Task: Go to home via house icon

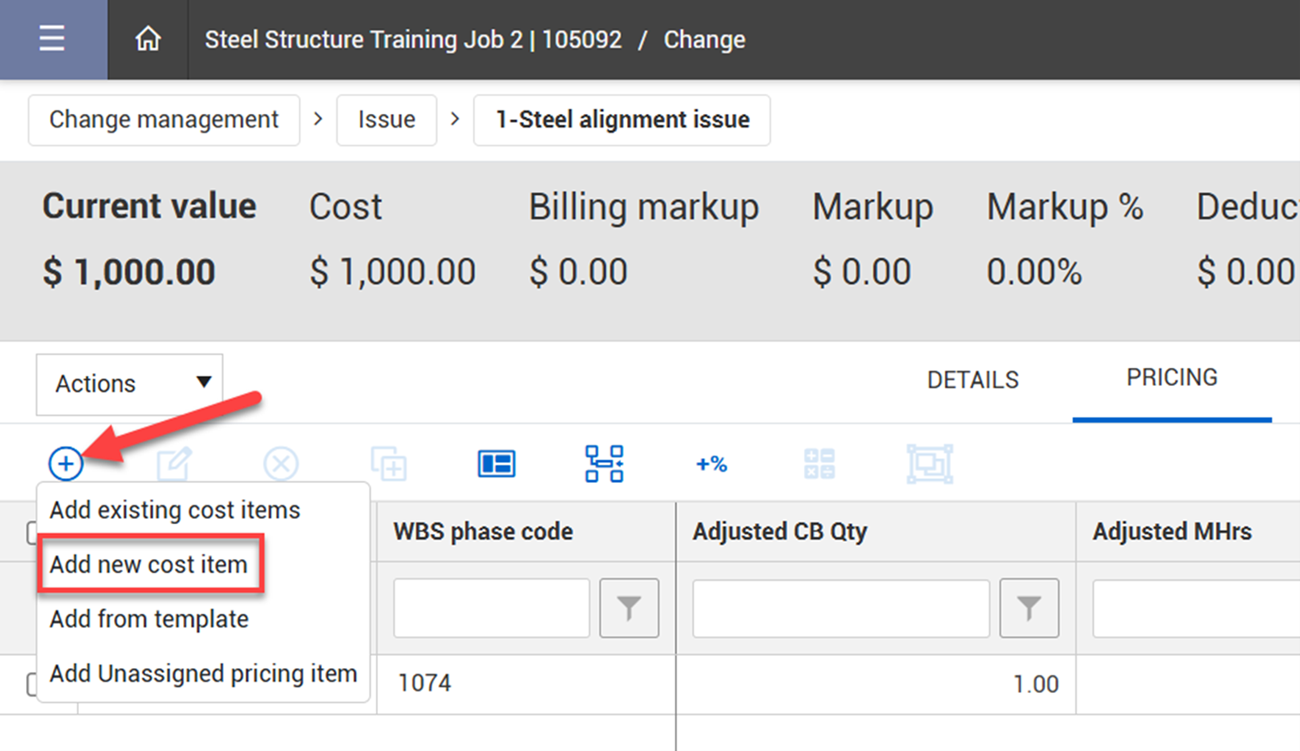Action: point(148,40)
